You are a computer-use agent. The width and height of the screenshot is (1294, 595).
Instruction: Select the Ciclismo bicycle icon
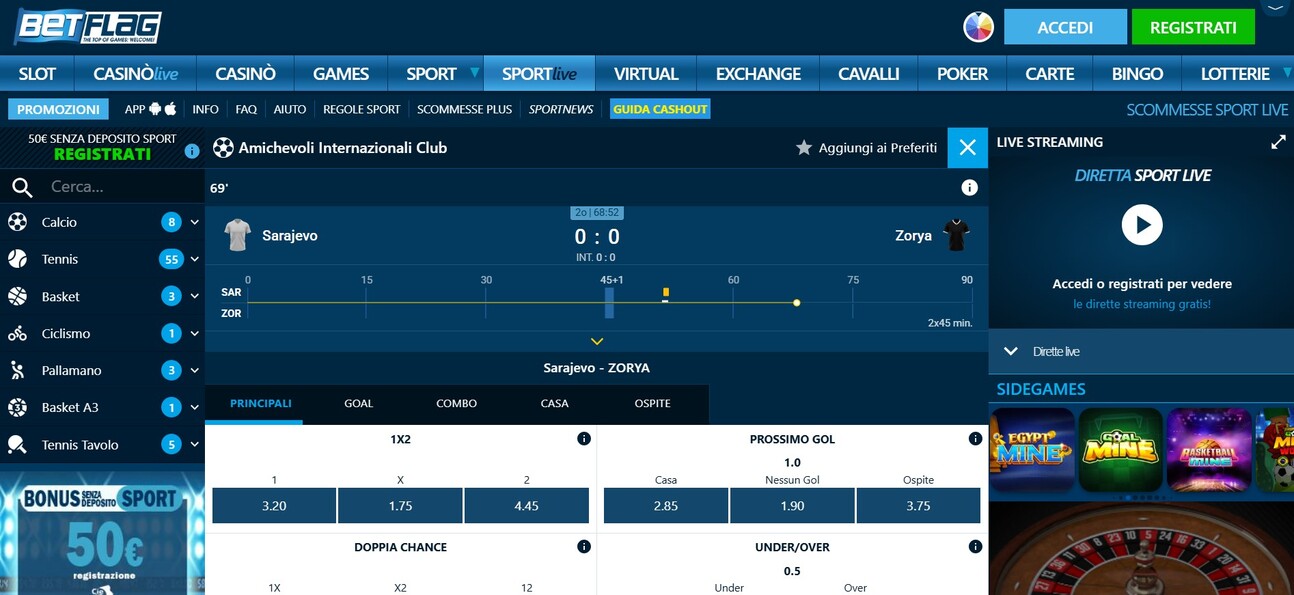click(x=17, y=333)
